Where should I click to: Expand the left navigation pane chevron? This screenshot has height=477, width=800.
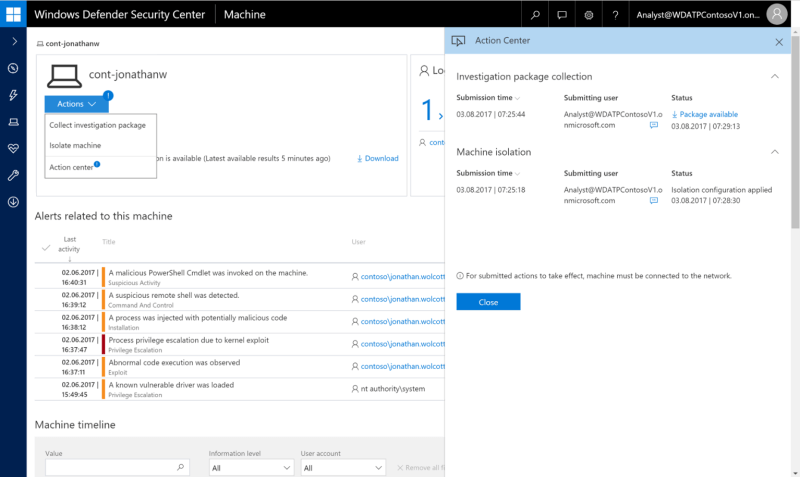click(14, 41)
